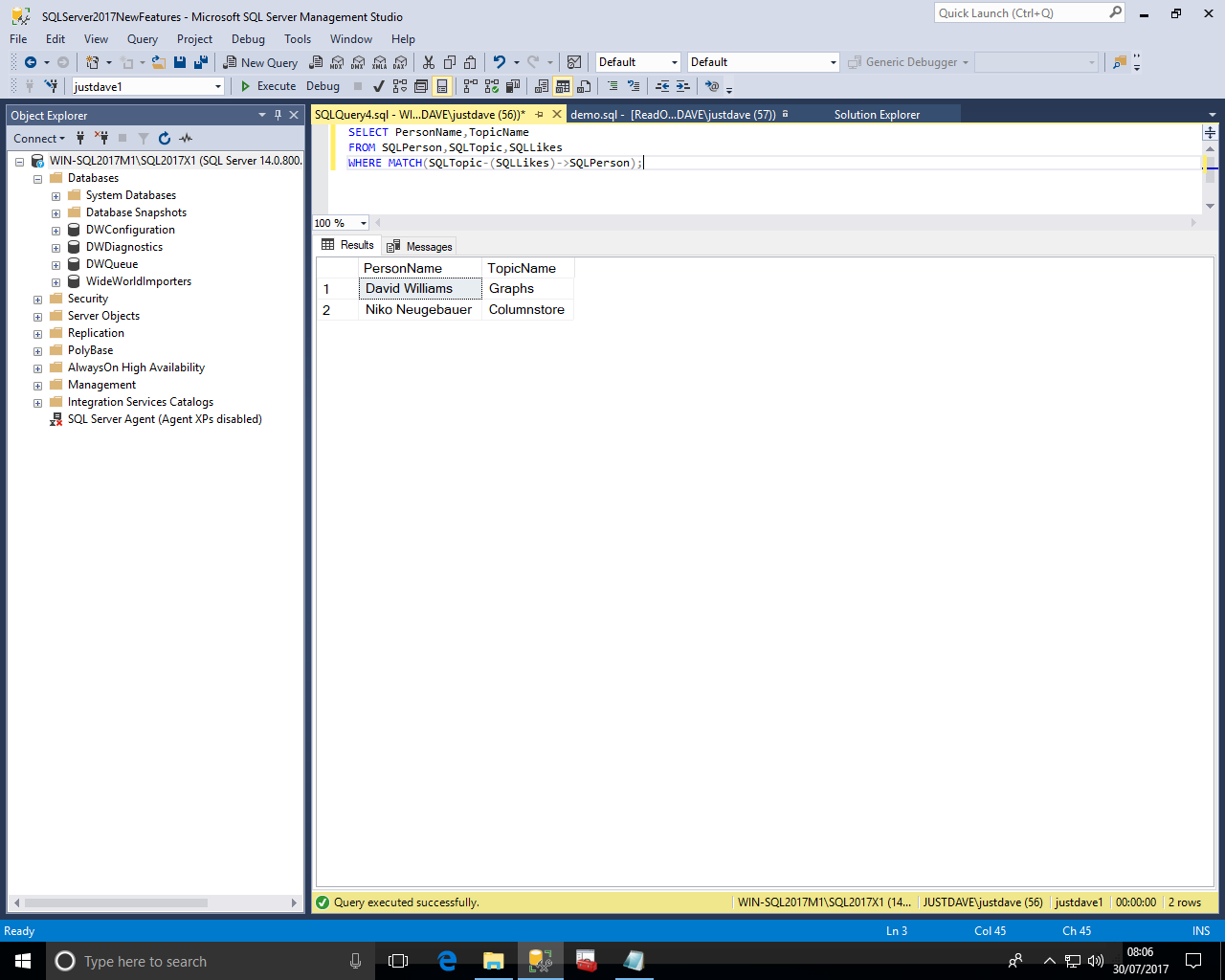Expand the Security folder in tree
The height and width of the screenshot is (980, 1225).
[37, 300]
